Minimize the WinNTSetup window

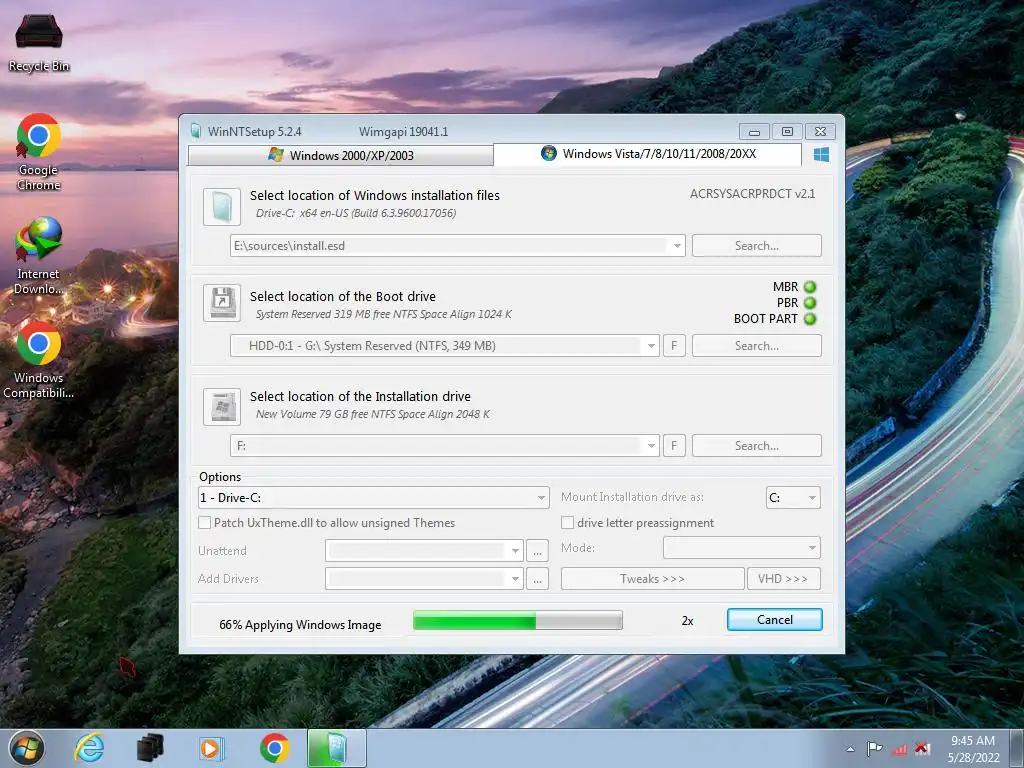(x=754, y=131)
